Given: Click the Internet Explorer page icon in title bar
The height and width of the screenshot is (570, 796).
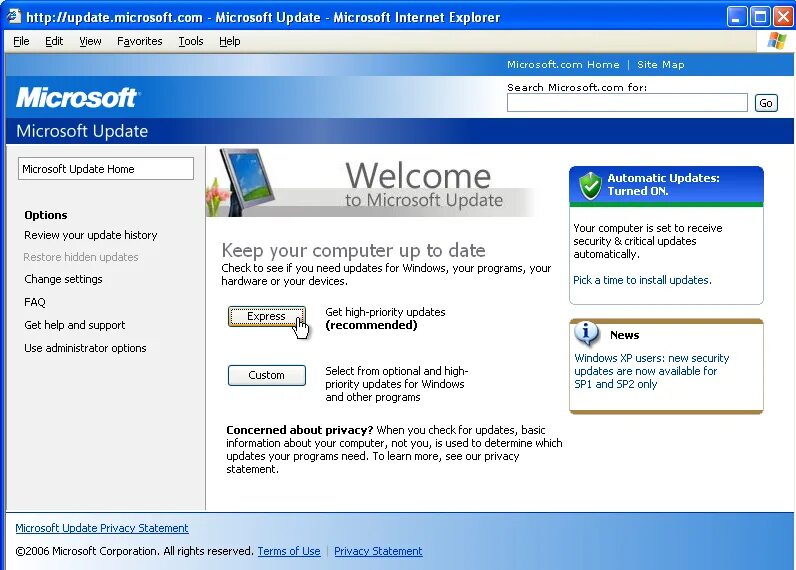Looking at the screenshot, I should 14,16.
